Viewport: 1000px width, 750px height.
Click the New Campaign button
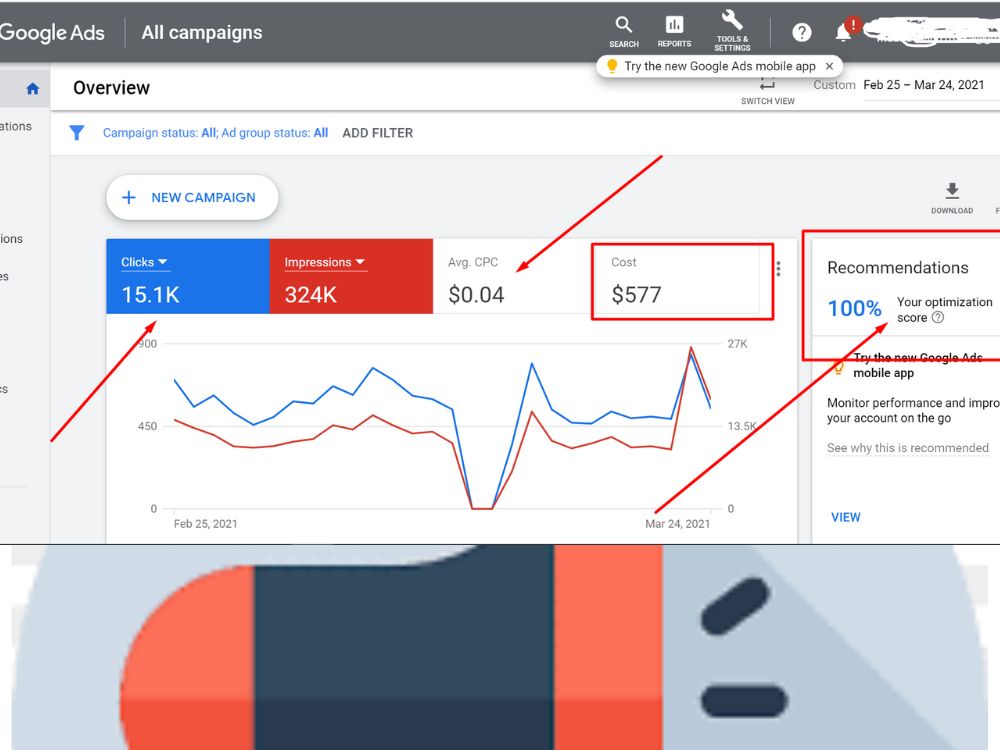tap(192, 198)
